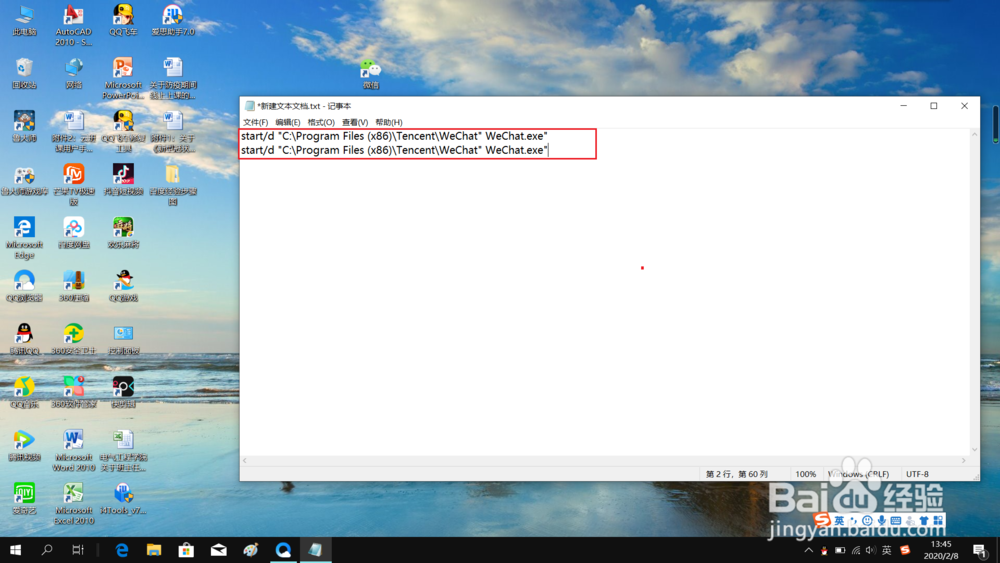Image resolution: width=1000 pixels, height=563 pixels.
Task: Open Sogou toolbar soft keyboard icon
Action: click(x=895, y=521)
